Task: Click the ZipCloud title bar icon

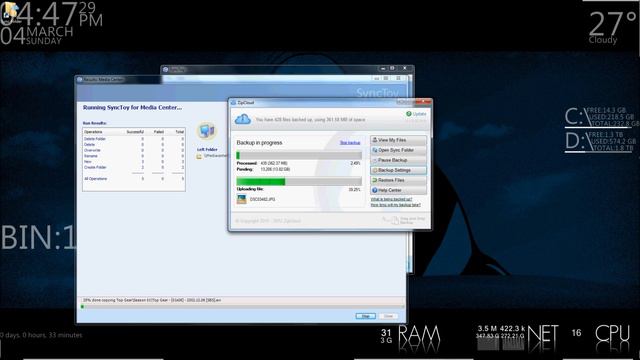Action: click(233, 102)
